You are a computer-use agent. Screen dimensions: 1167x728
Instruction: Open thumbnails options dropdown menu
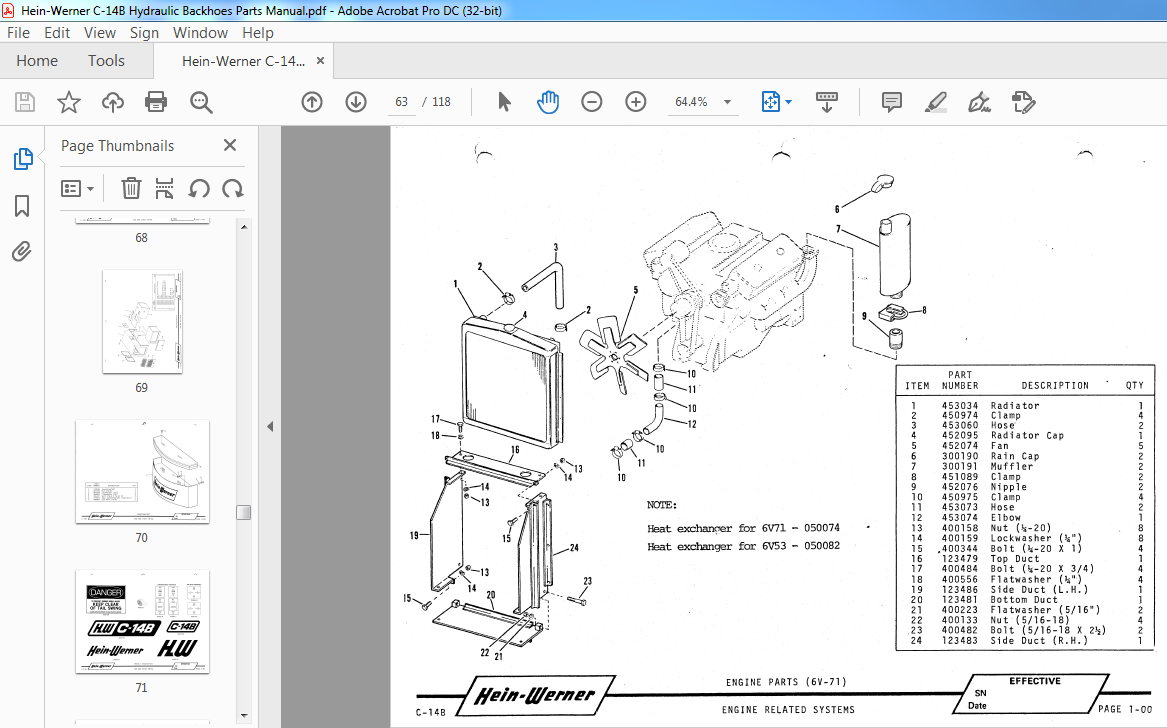point(77,188)
